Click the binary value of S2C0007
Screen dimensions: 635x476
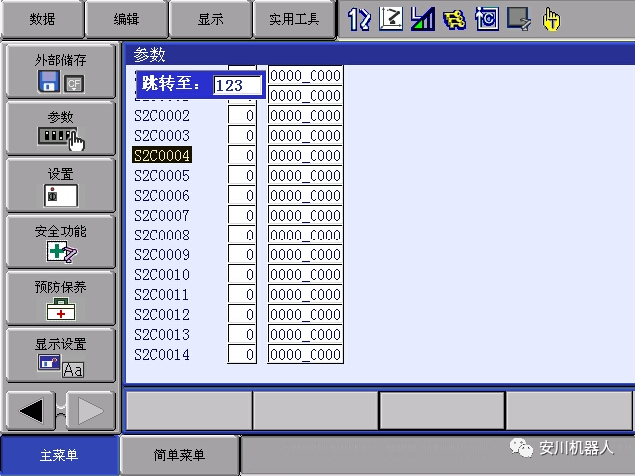pyautogui.click(x=305, y=215)
